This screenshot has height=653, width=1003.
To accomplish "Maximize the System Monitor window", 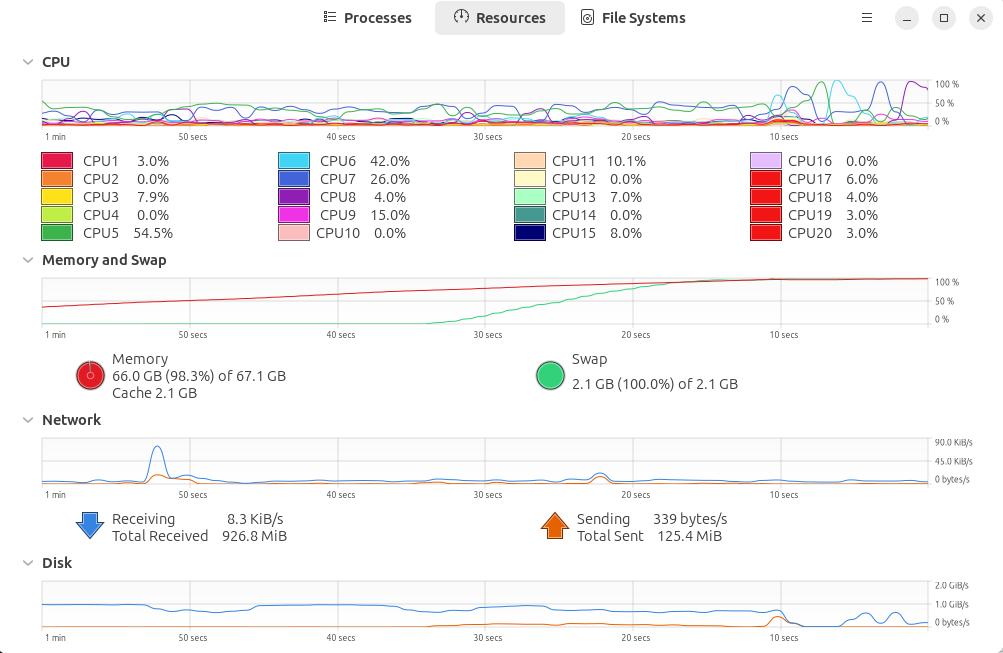I will pyautogui.click(x=943, y=18).
